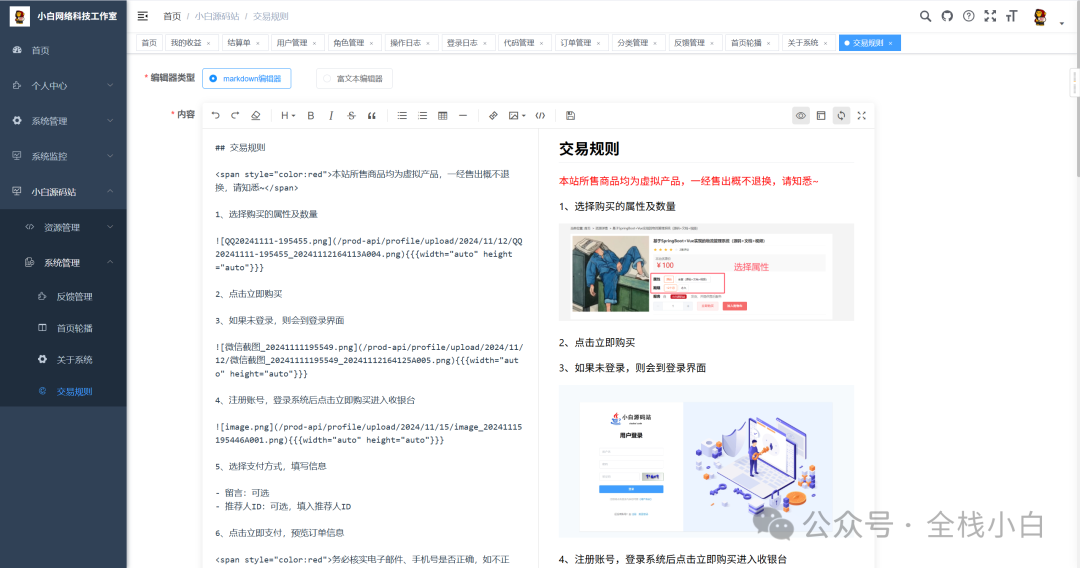This screenshot has height=568, width=1080.
Task: Save the editor content with disk icon
Action: (570, 116)
